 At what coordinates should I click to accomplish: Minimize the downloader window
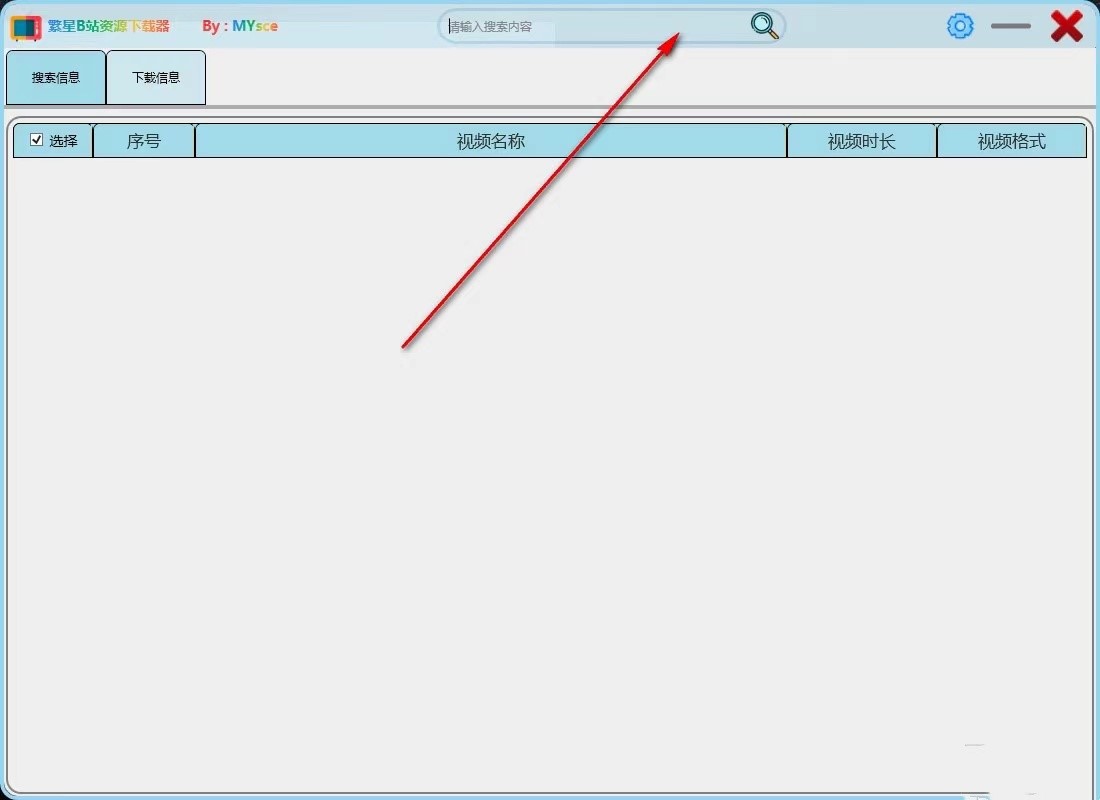[x=1010, y=26]
